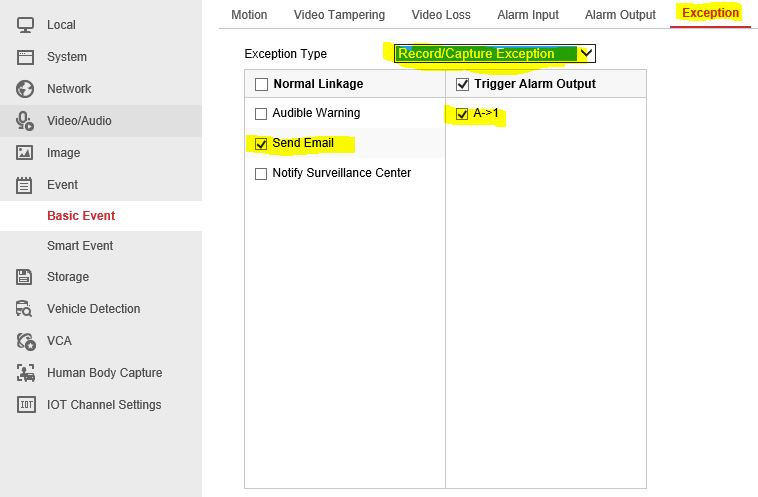Click the Local monitor icon in sidebar
This screenshot has width=758, height=497.
[x=26, y=25]
